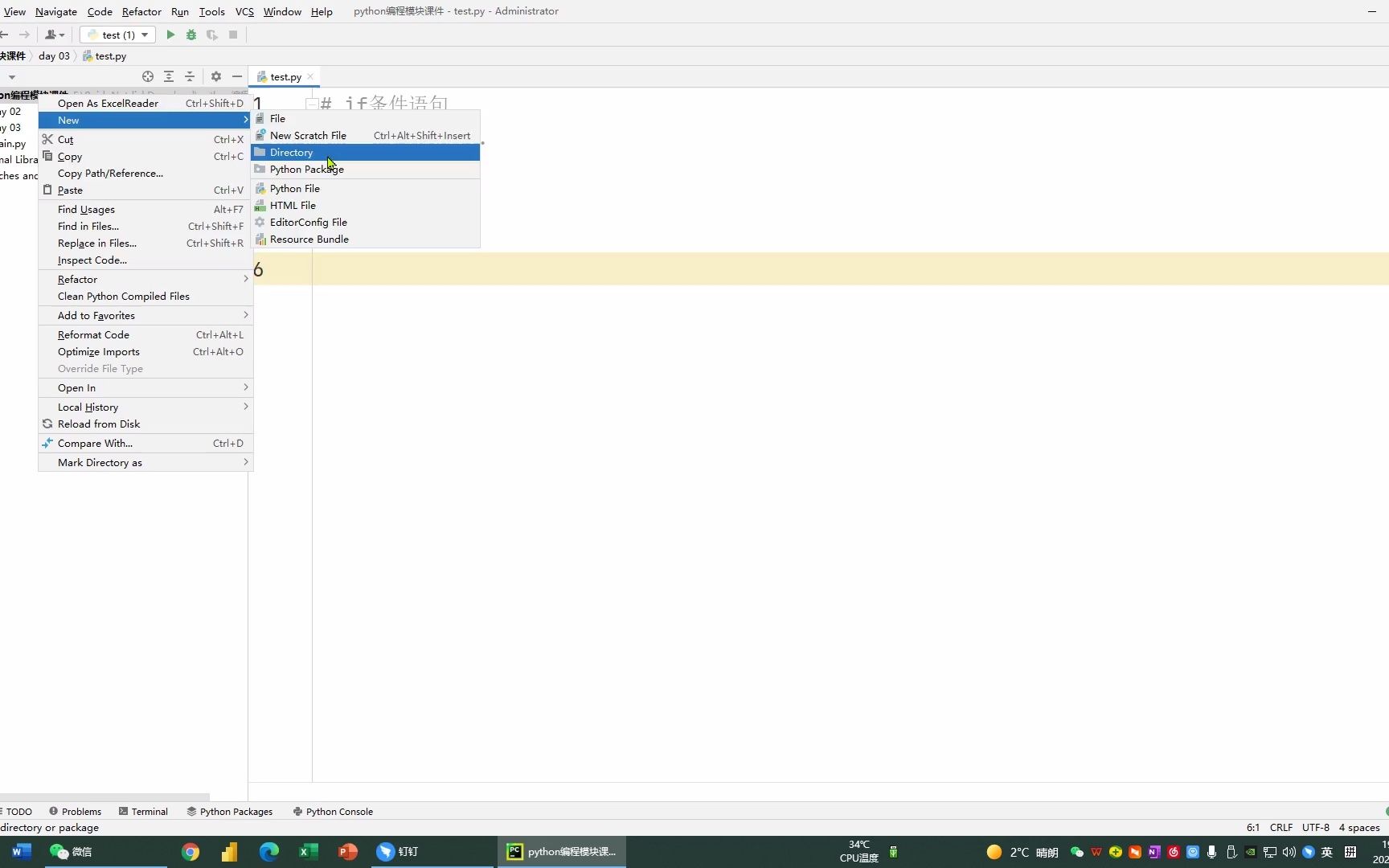The width and height of the screenshot is (1389, 868).
Task: Open the project view selector dropdown arrow
Action: click(x=12, y=77)
